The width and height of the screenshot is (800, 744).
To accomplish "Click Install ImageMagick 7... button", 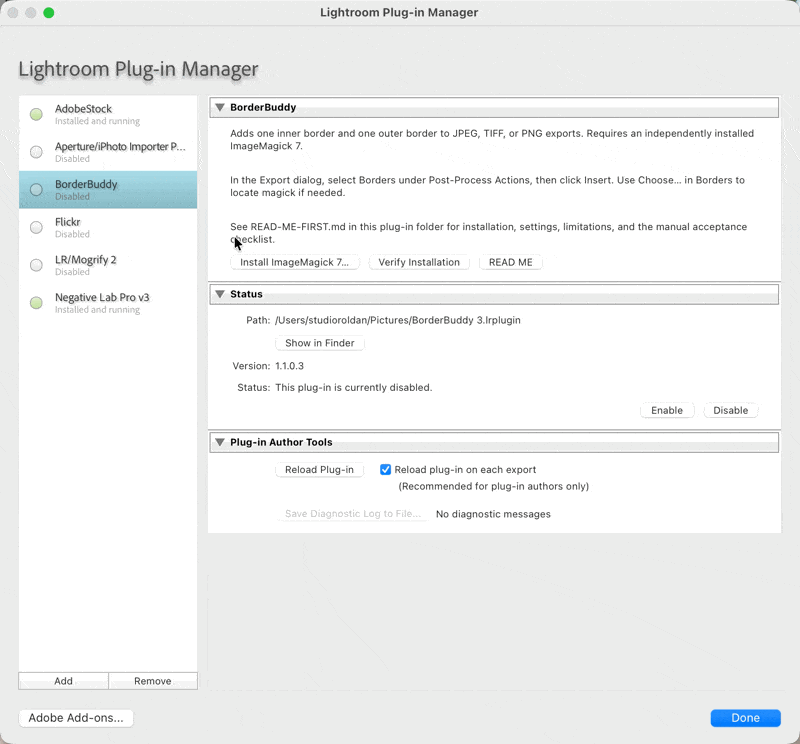I will pos(295,262).
